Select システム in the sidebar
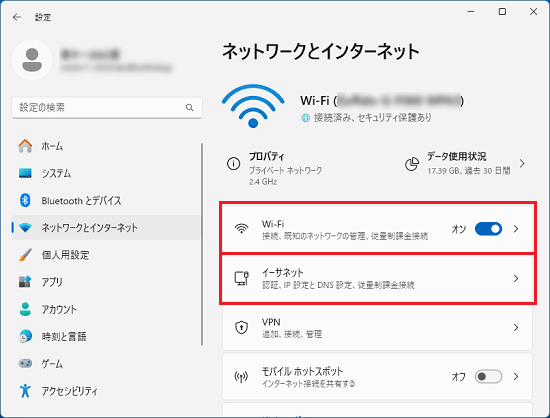This screenshot has width=550, height=418. [x=107, y=173]
